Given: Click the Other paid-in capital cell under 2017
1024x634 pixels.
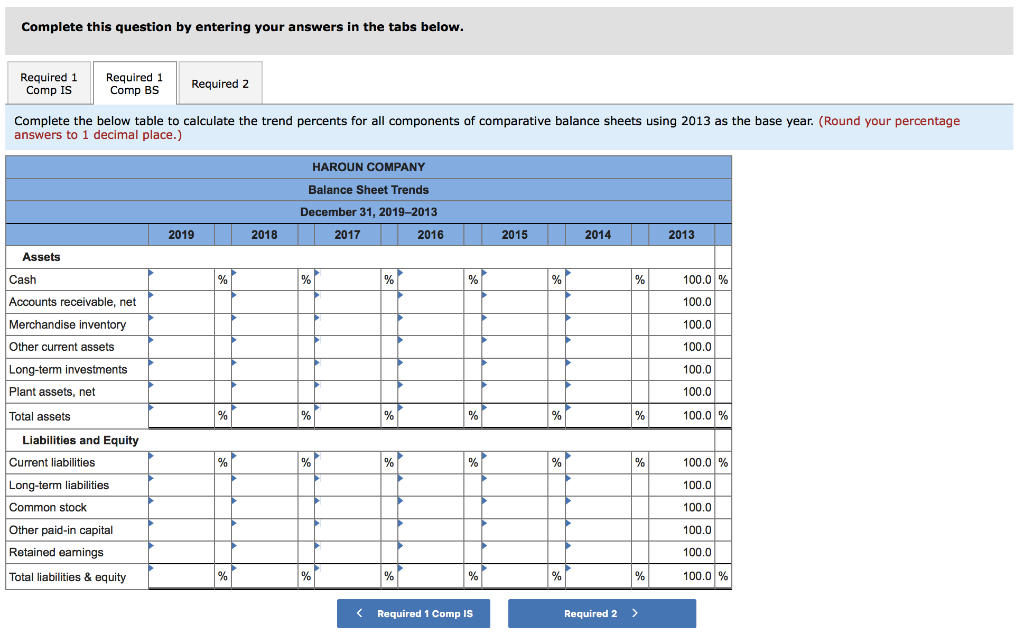Looking at the screenshot, I should tap(347, 529).
